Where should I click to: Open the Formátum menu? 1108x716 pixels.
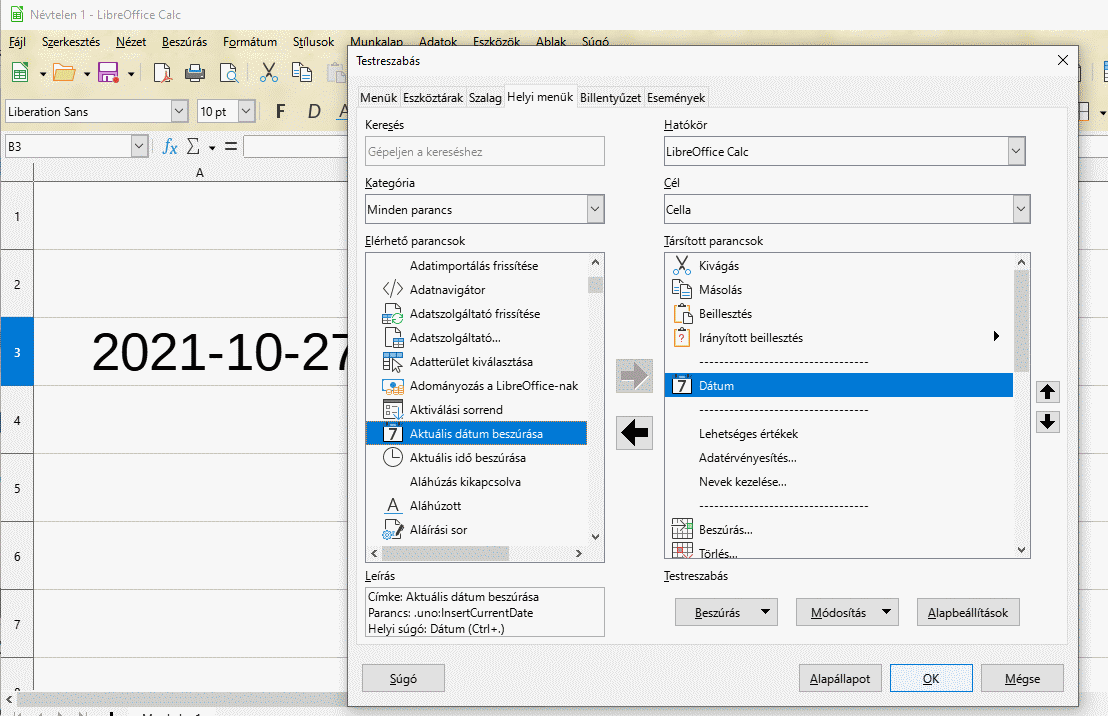(x=249, y=42)
